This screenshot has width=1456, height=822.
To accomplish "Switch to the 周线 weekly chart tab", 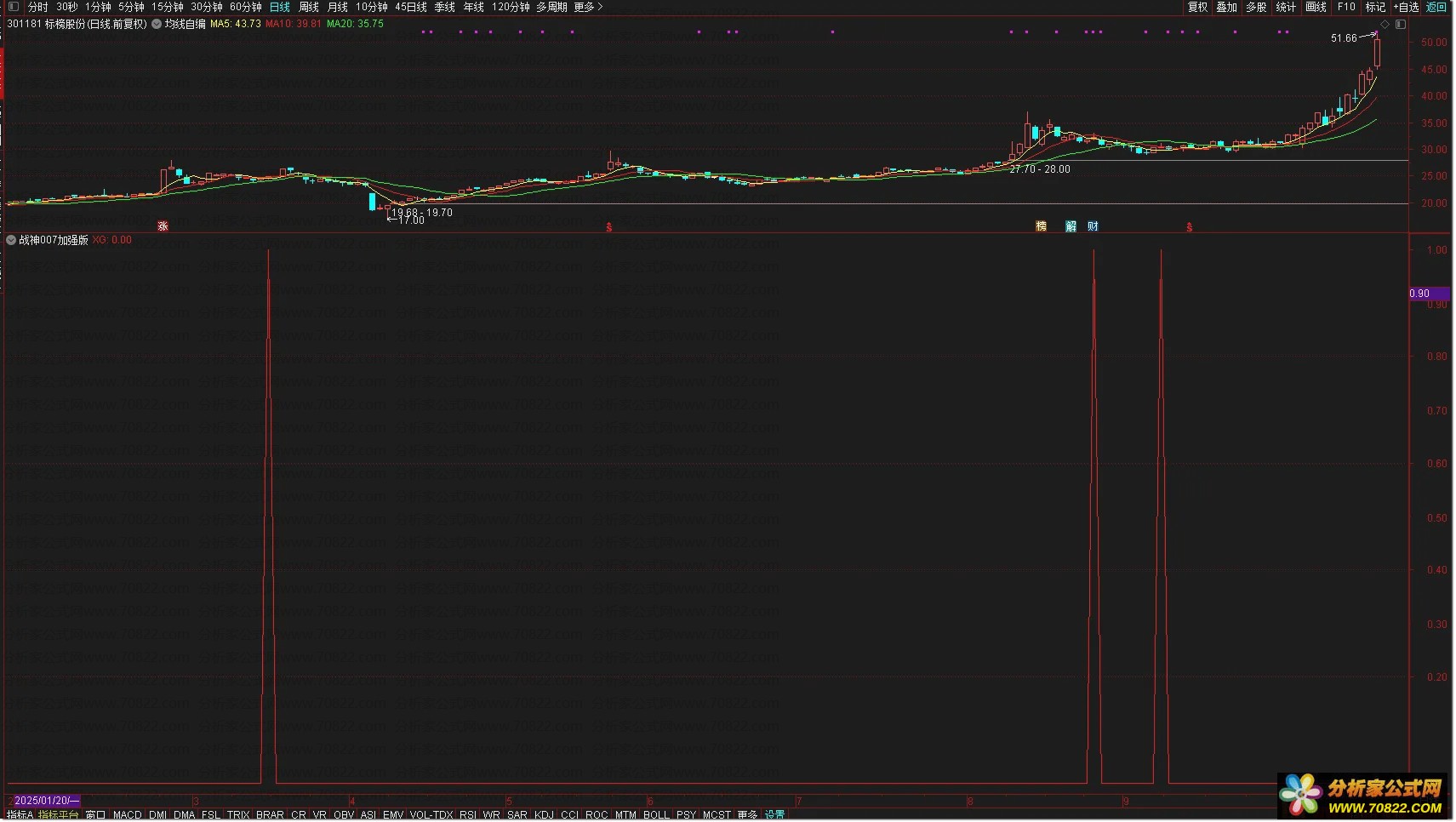I will click(309, 7).
